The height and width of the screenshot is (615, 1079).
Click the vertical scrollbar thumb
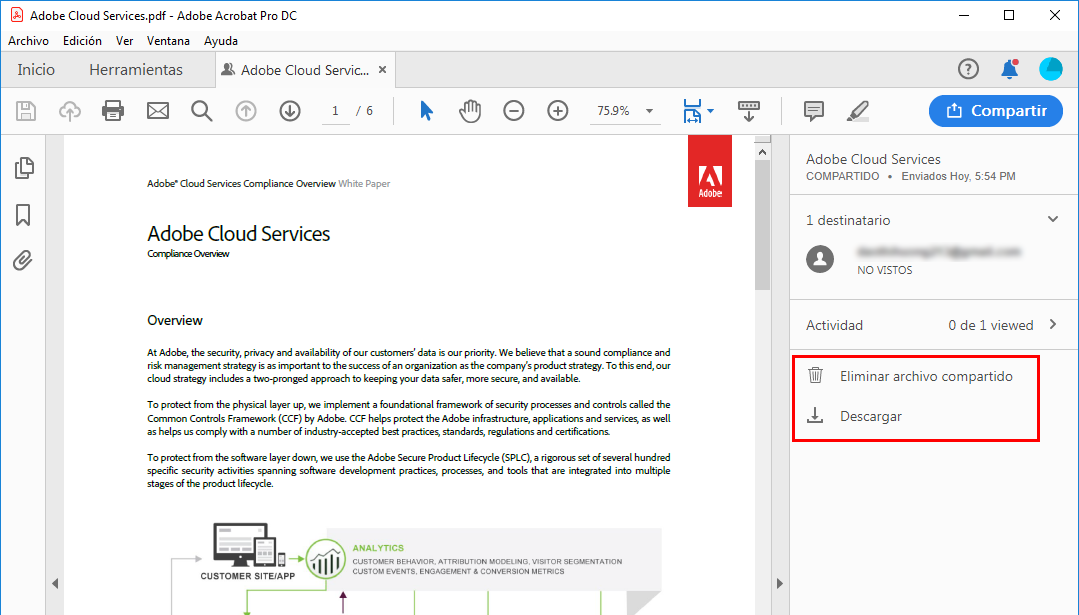pos(762,226)
